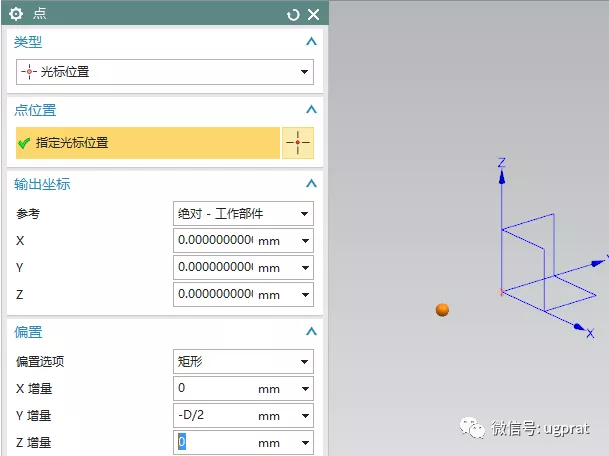Open the Point dialog settings gear

point(16,14)
